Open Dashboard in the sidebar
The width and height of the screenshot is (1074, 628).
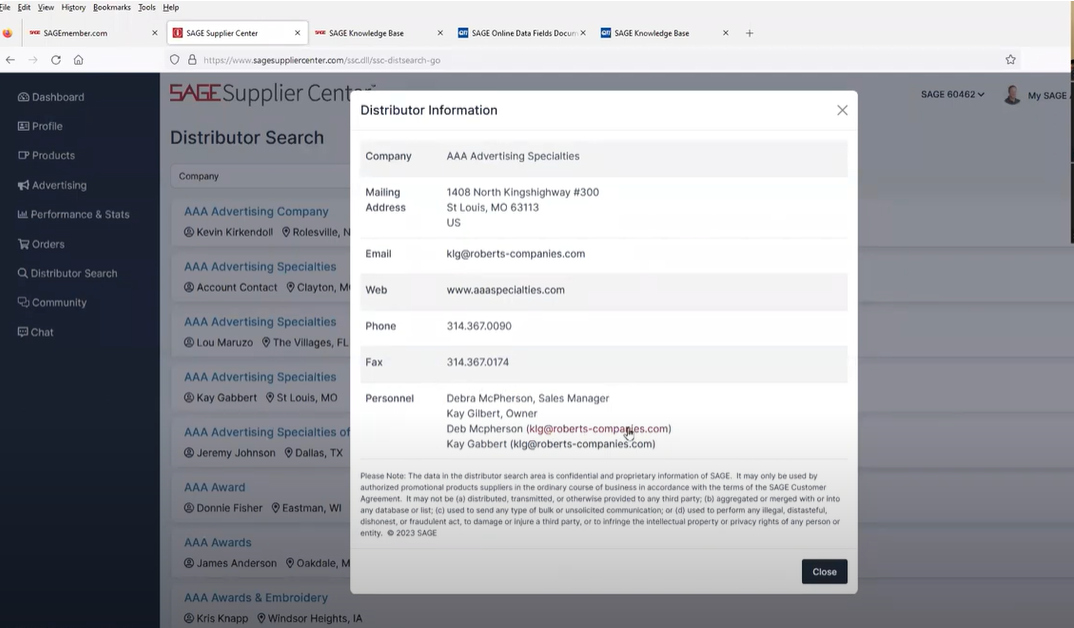(51, 97)
